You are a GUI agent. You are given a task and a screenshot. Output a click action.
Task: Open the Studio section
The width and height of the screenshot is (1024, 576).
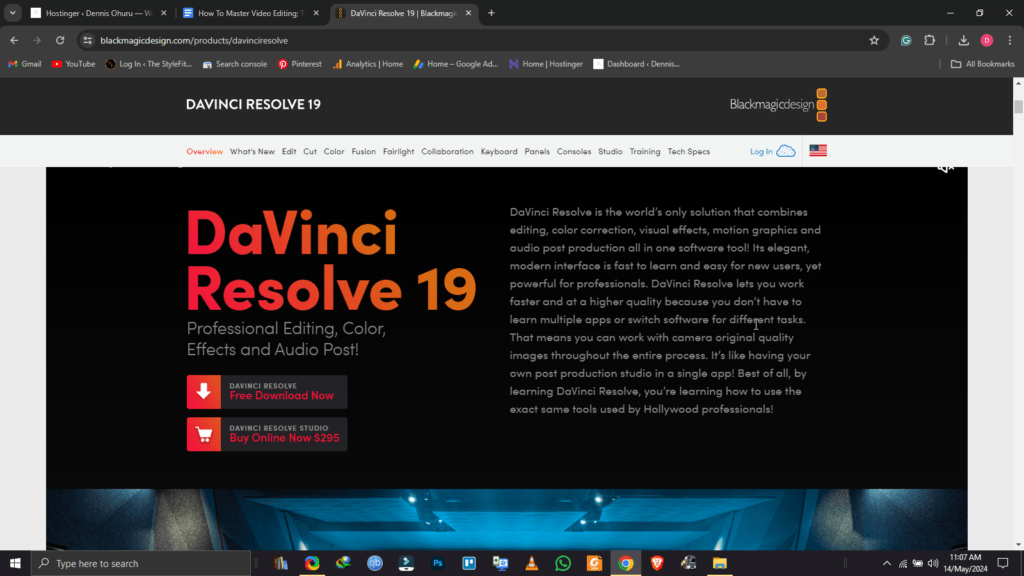point(610,152)
